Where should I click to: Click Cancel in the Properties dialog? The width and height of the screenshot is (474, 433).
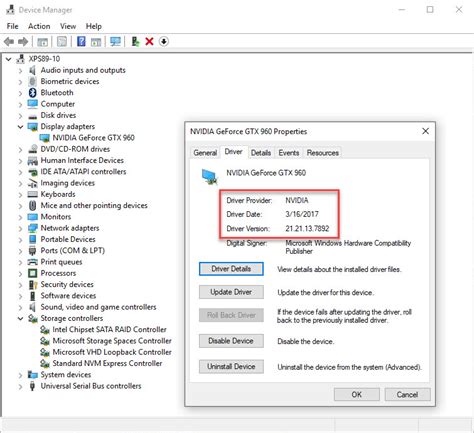tap(407, 395)
